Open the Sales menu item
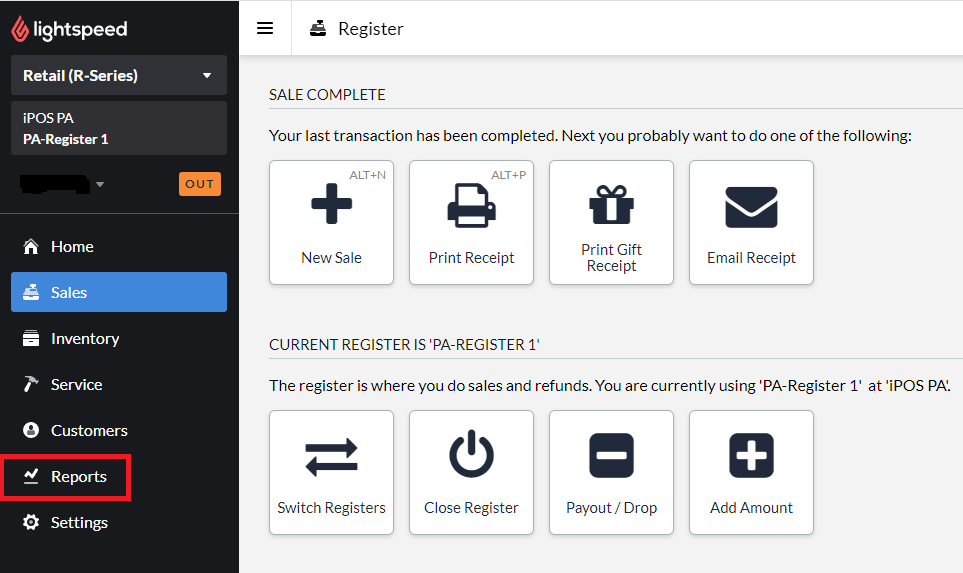Screen dimensions: 963x573 (119, 292)
